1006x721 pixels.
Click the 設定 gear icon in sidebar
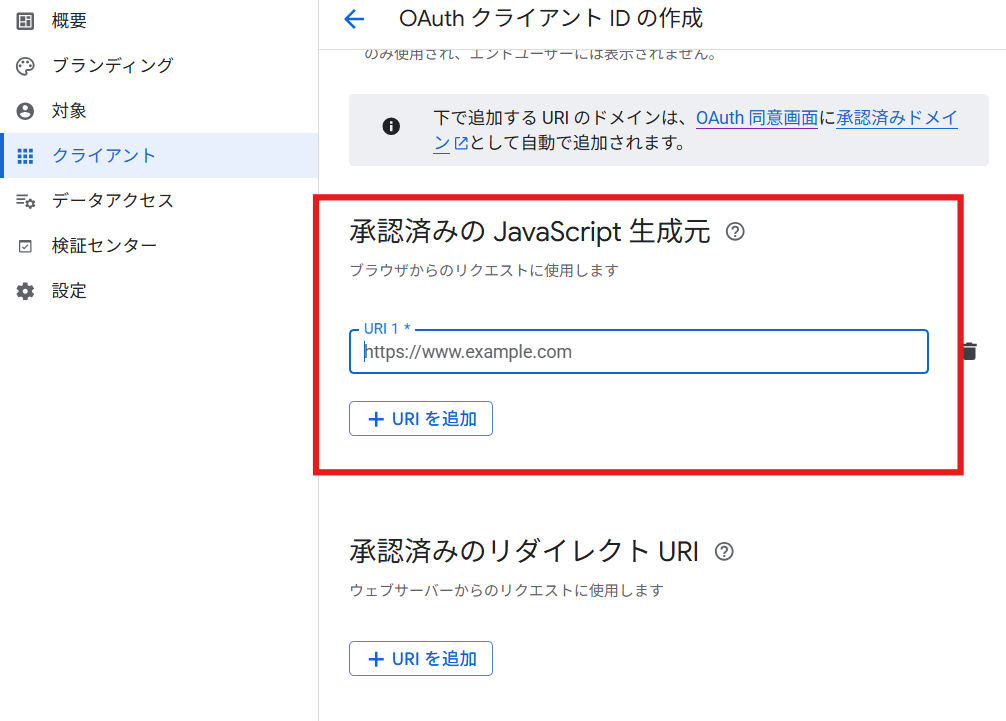pyautogui.click(x=26, y=291)
